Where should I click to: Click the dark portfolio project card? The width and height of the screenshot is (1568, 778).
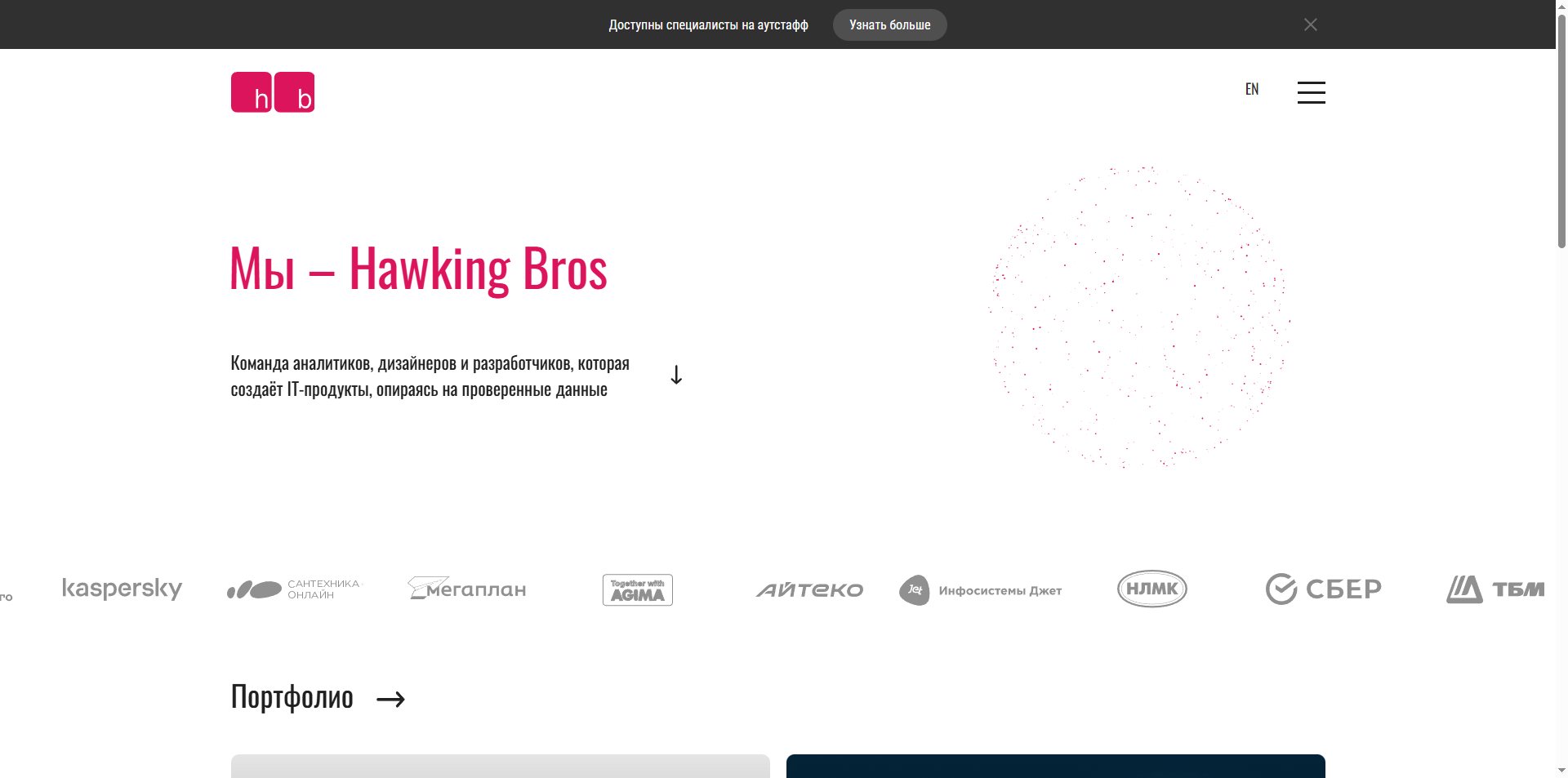1055,766
